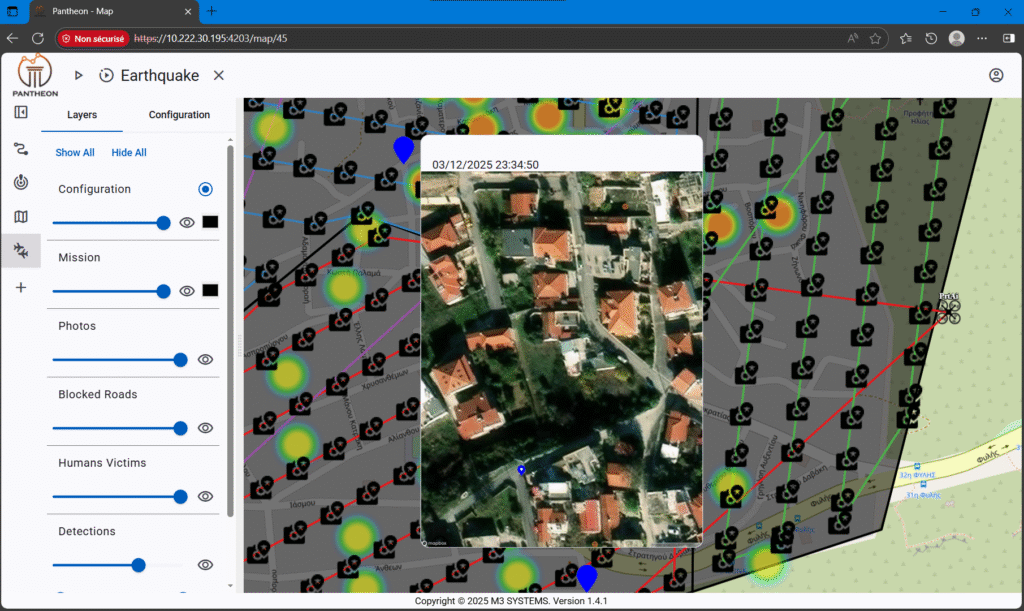
Task: Toggle Humans Victims layer eye icon
Action: (206, 497)
